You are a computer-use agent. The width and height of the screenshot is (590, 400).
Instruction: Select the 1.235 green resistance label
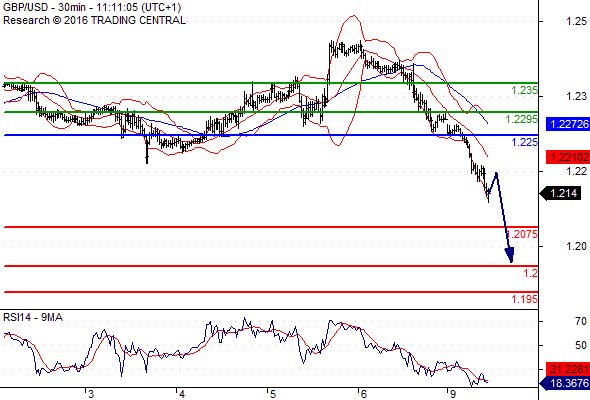coord(524,90)
